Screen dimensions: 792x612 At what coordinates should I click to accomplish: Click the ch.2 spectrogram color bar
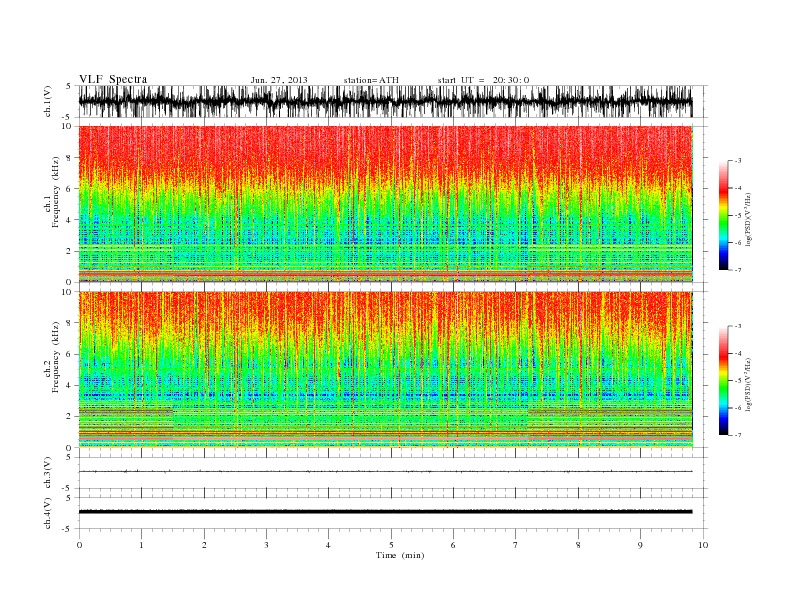pos(723,380)
